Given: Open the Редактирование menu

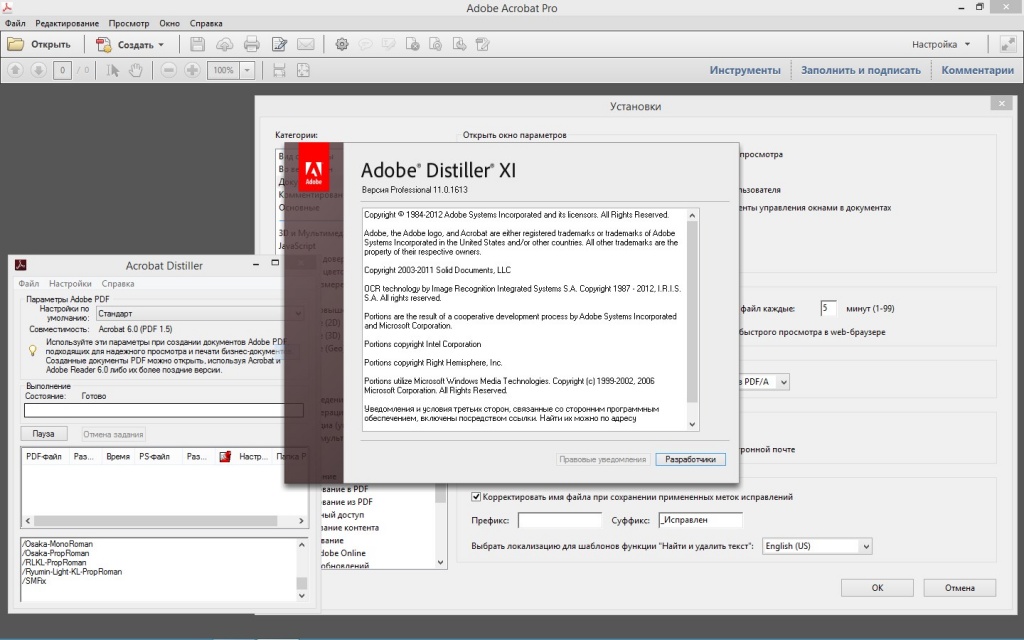Looking at the screenshot, I should tap(67, 23).
